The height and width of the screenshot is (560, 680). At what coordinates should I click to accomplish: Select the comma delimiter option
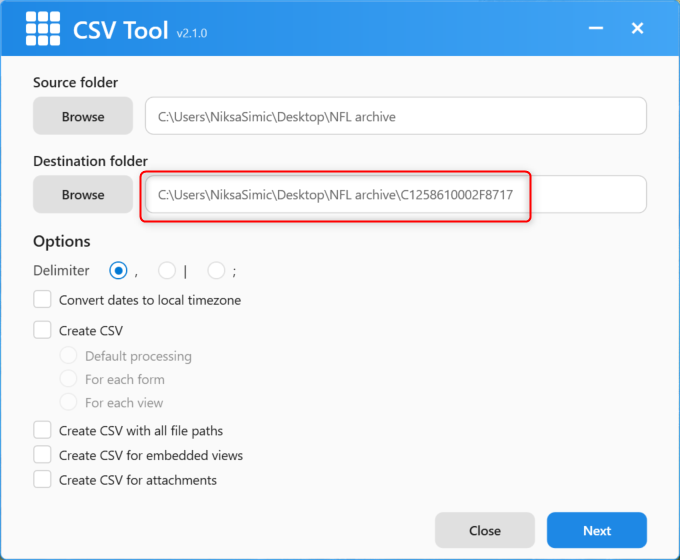pyautogui.click(x=119, y=270)
